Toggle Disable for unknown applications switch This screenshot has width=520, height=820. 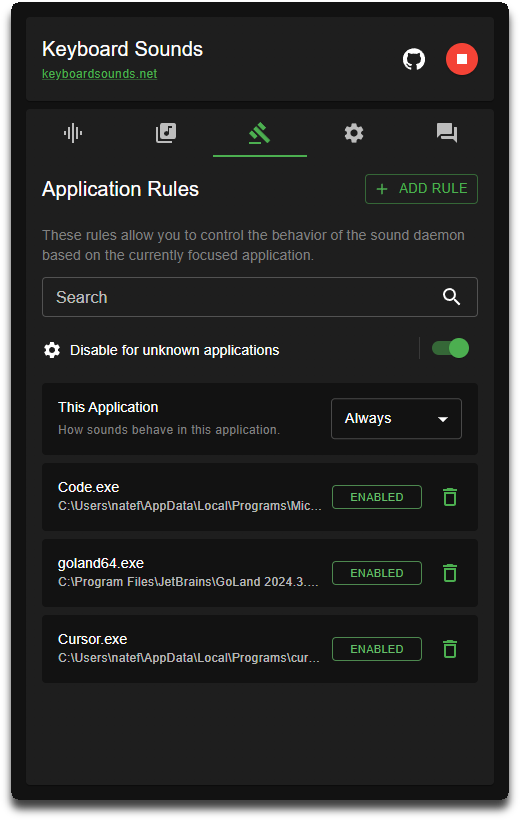point(450,348)
